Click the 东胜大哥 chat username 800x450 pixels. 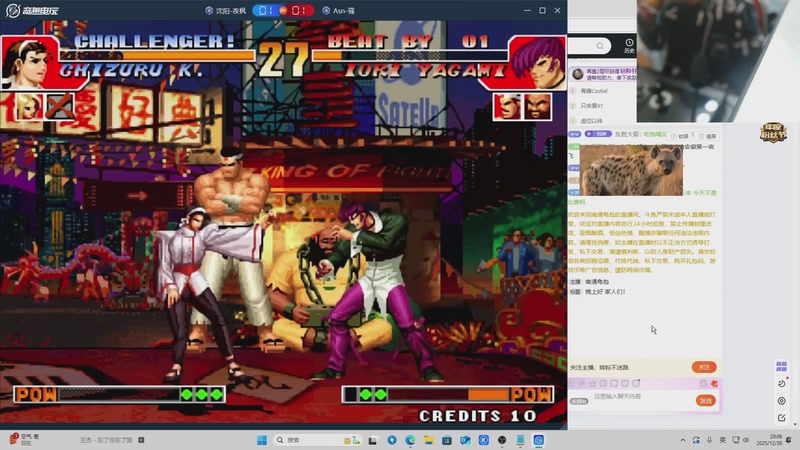point(628,134)
